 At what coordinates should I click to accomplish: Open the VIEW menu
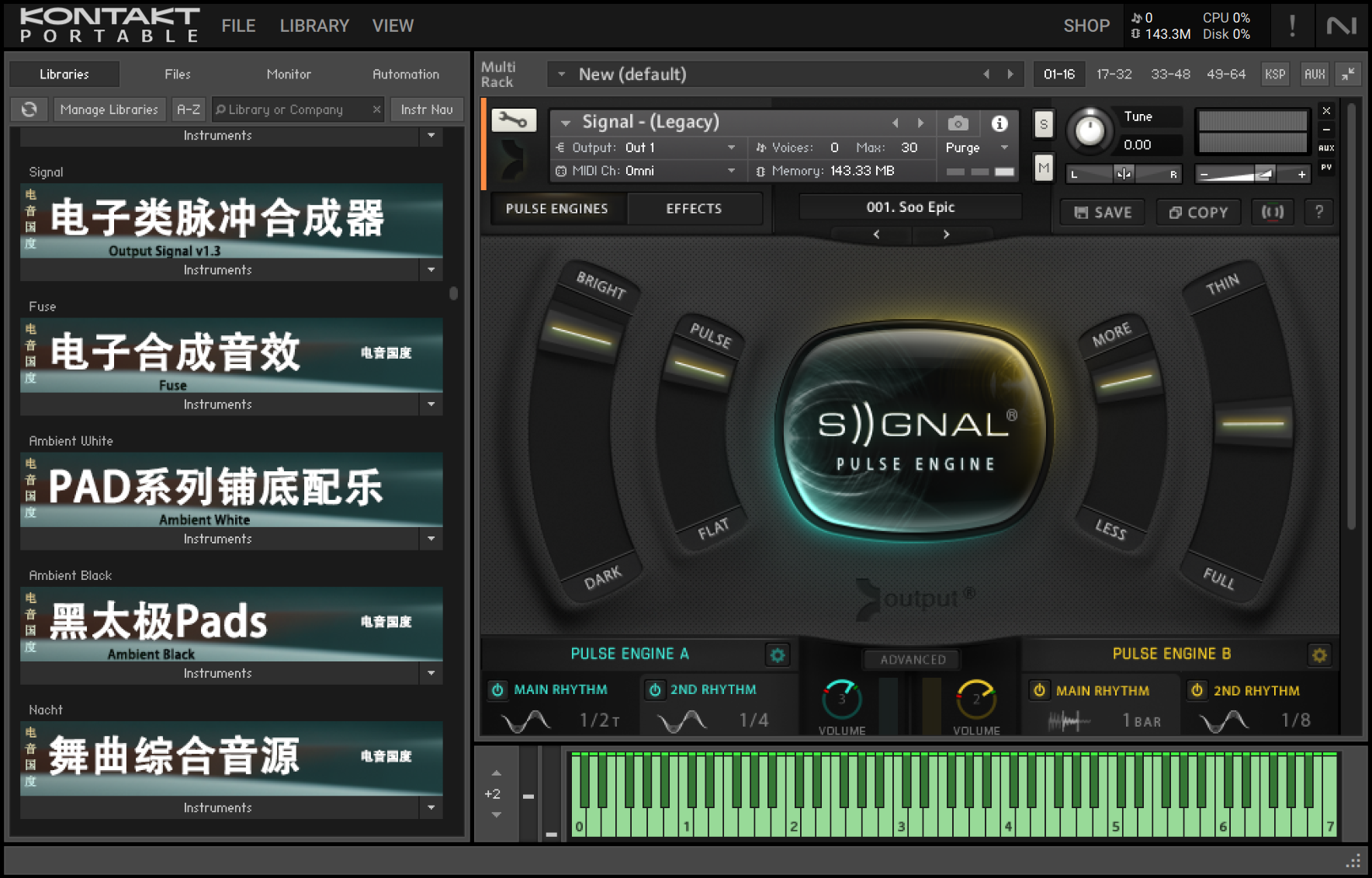coord(393,26)
